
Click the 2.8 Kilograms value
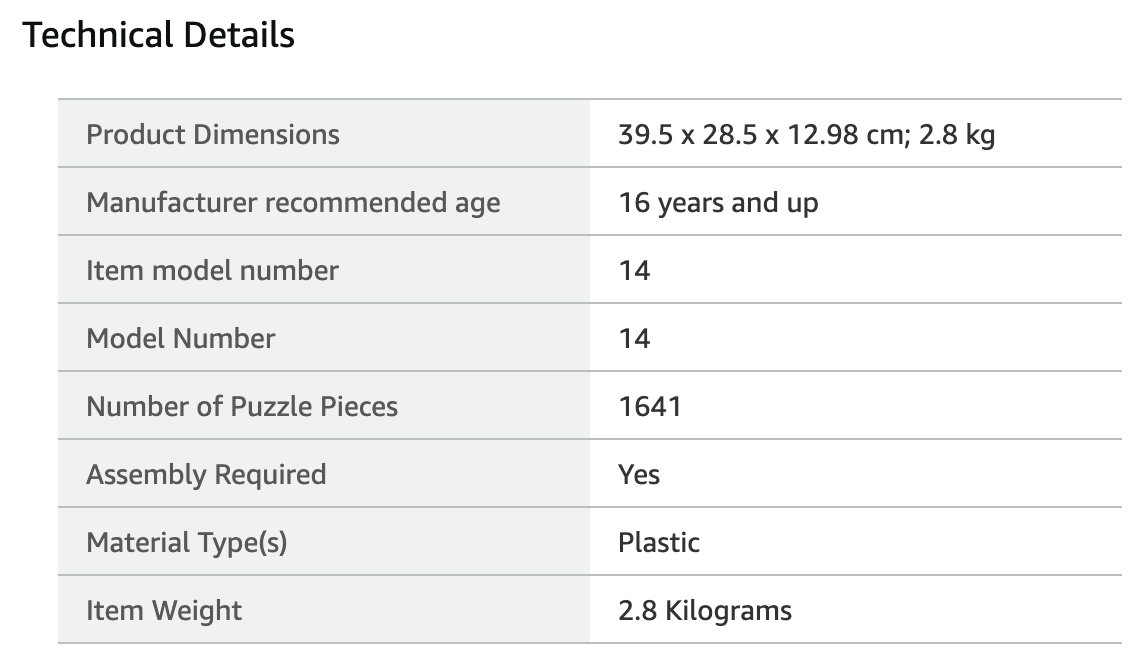coord(704,611)
